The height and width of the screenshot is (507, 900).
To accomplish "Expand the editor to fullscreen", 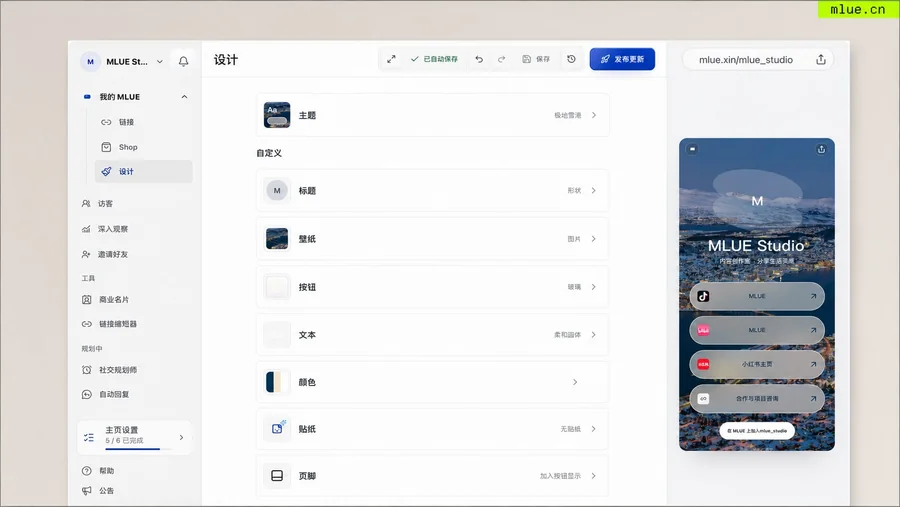I will 391,59.
